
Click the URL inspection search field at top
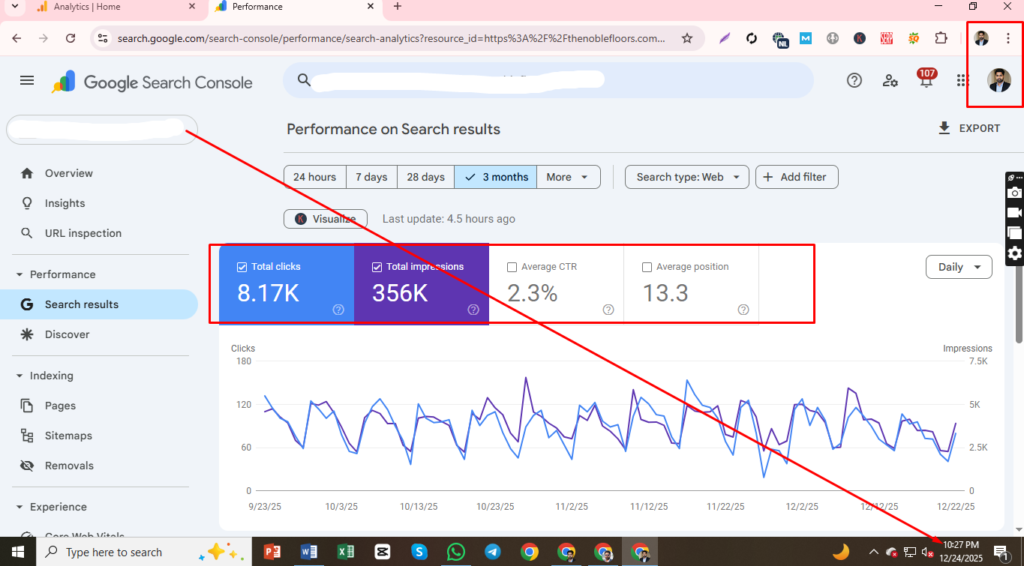549,80
